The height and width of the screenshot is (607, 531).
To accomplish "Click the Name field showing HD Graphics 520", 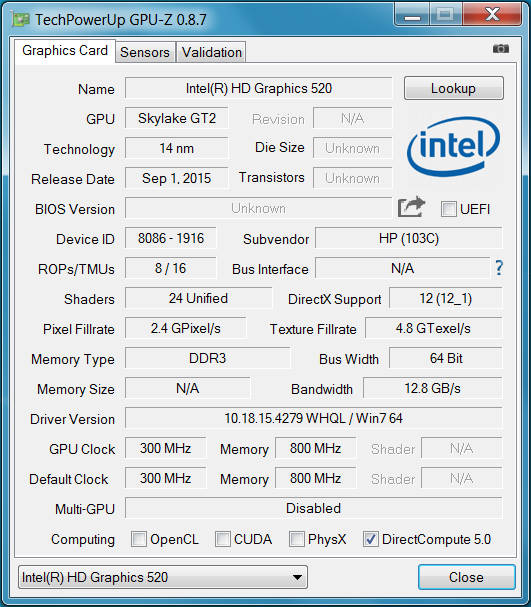I will (259, 88).
